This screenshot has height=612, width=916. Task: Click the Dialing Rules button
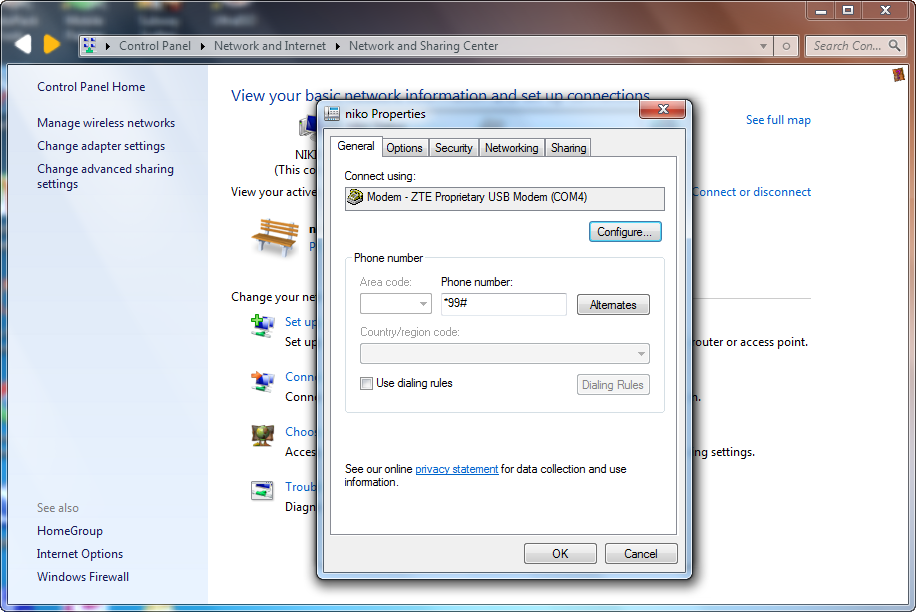click(613, 385)
